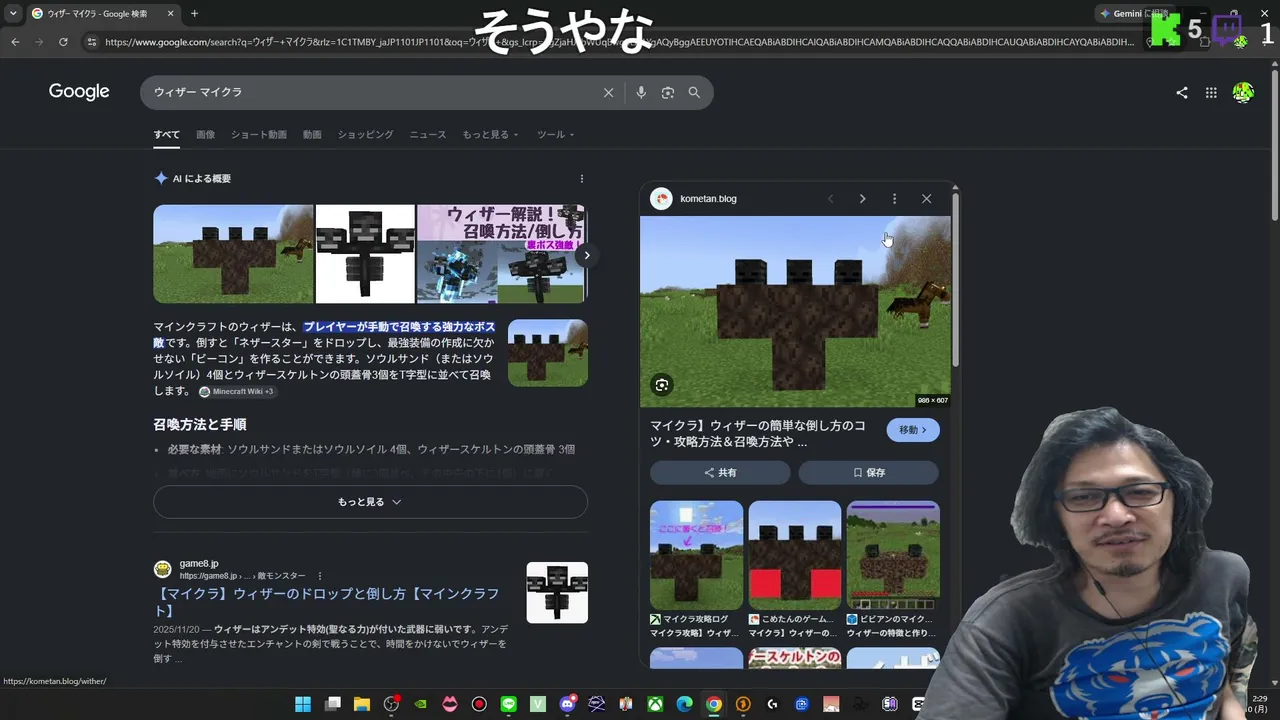This screenshot has height=720, width=1280.
Task: Click the Google search input field
Action: pos(370,93)
